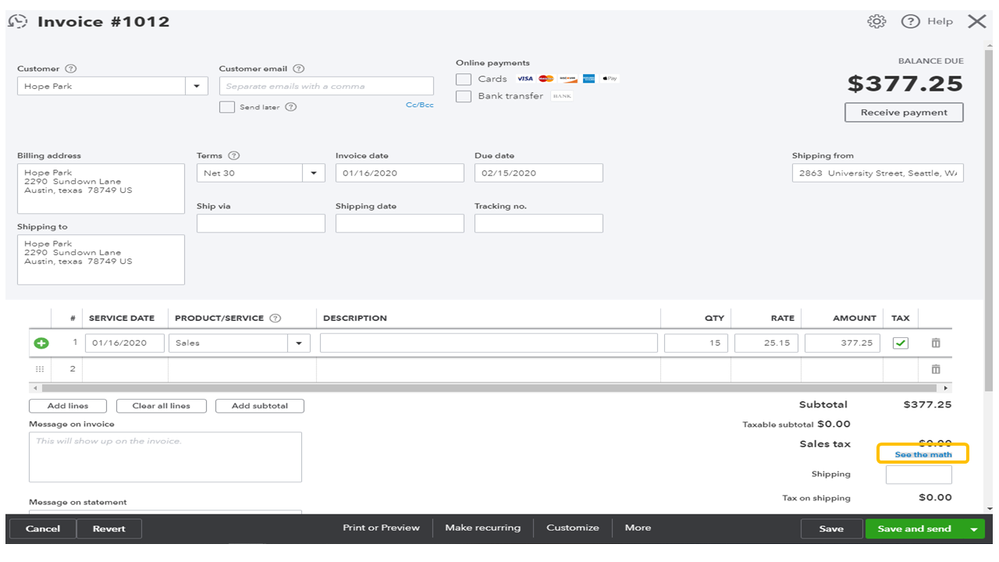999x562 pixels.
Task: Click the Add lines button
Action: tap(68, 406)
